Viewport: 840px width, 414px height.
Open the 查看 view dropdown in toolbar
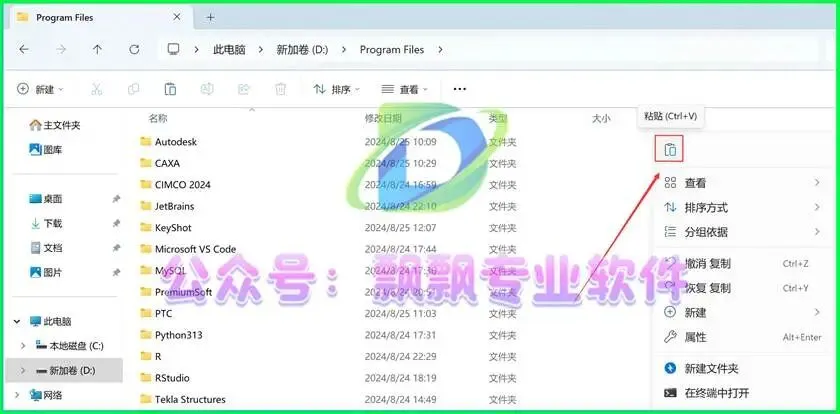tap(404, 89)
